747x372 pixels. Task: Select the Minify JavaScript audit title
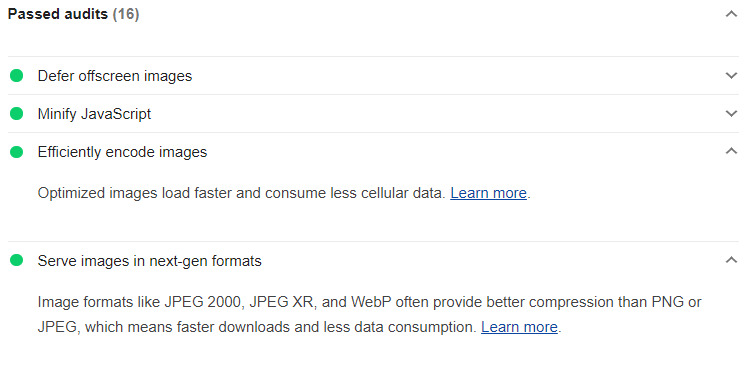point(94,114)
